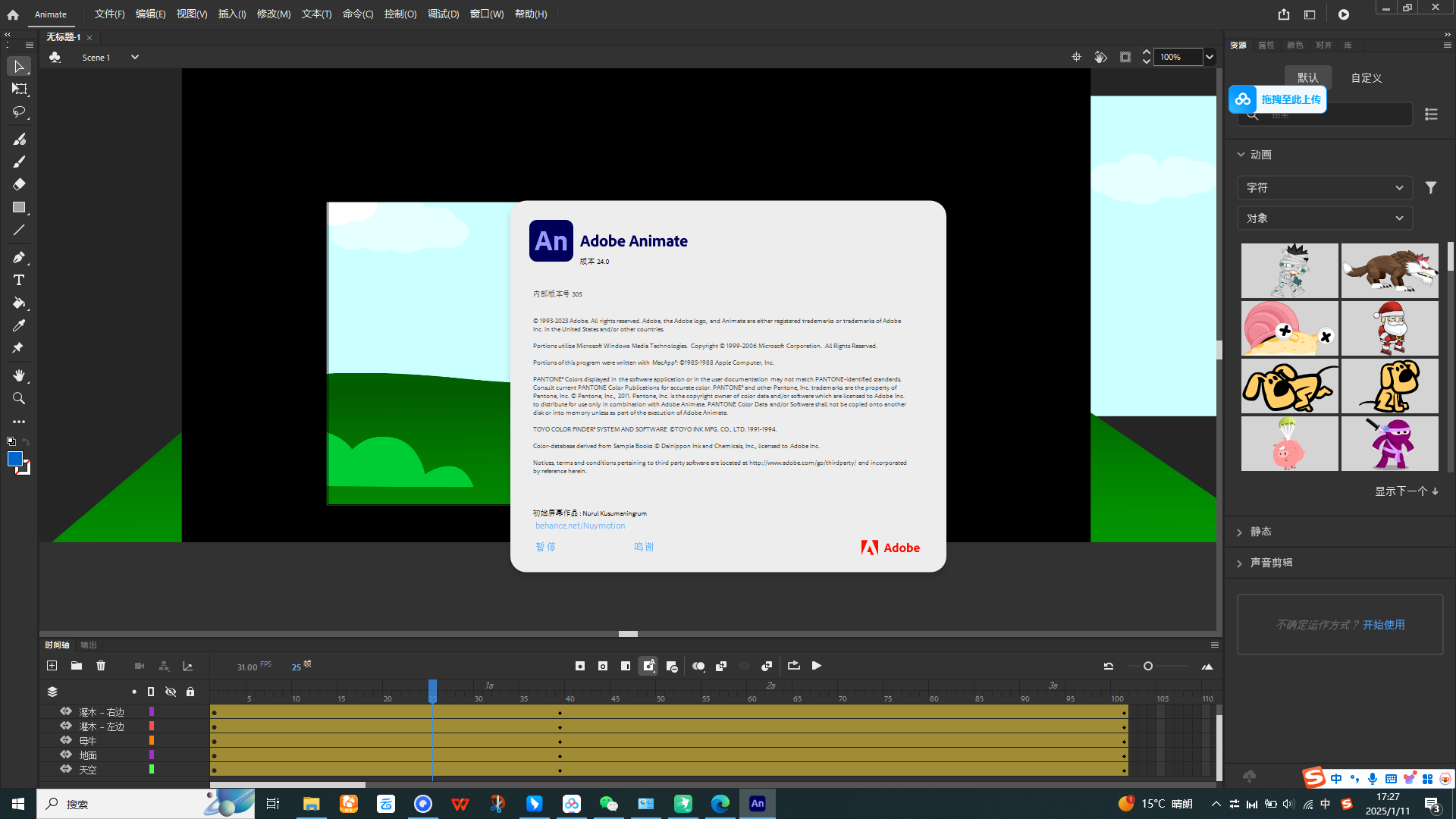Image resolution: width=1456 pixels, height=819 pixels.
Task: Open the 窗口(W) menu
Action: coord(487,14)
